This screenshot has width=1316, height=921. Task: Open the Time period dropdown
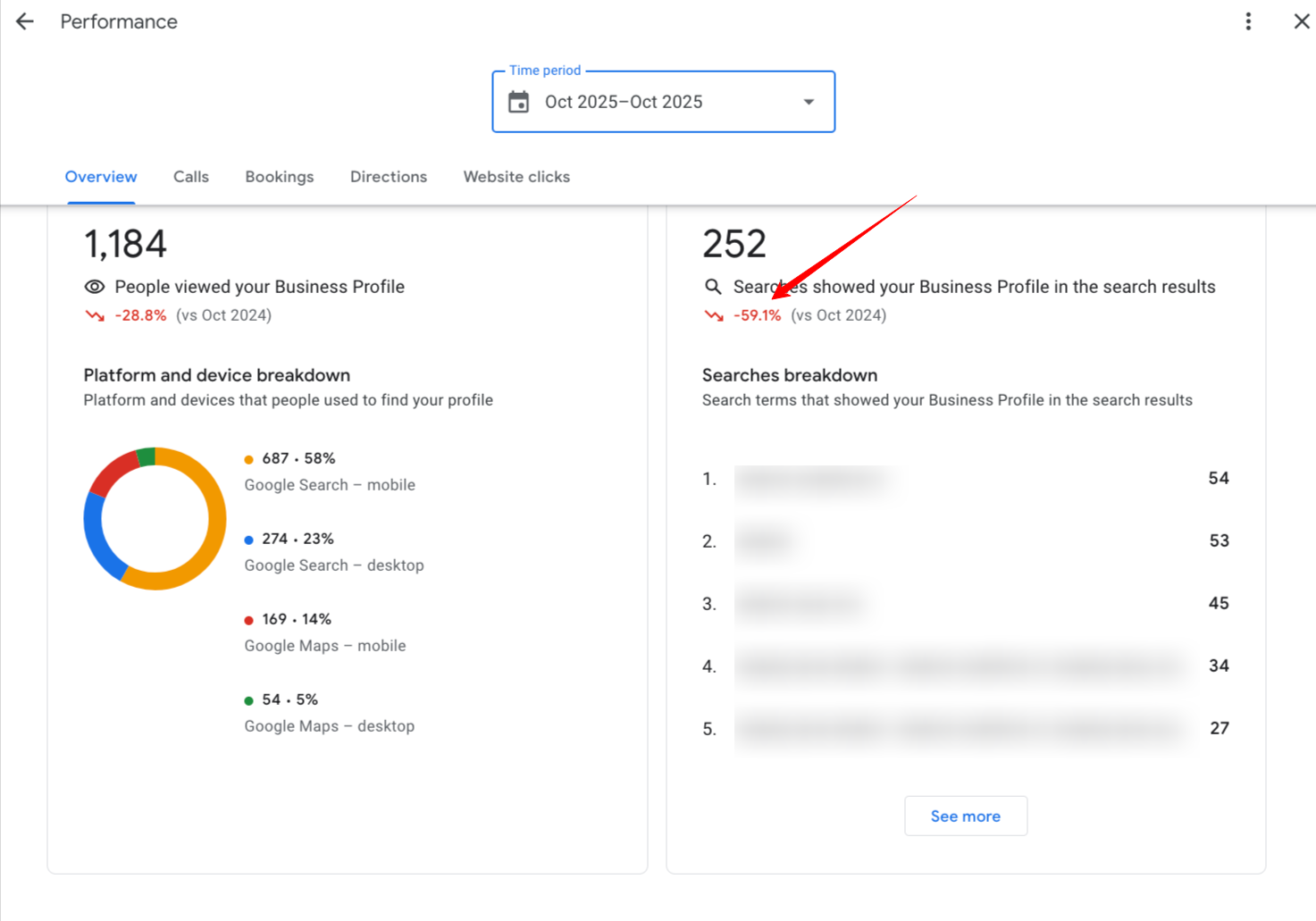pos(663,102)
